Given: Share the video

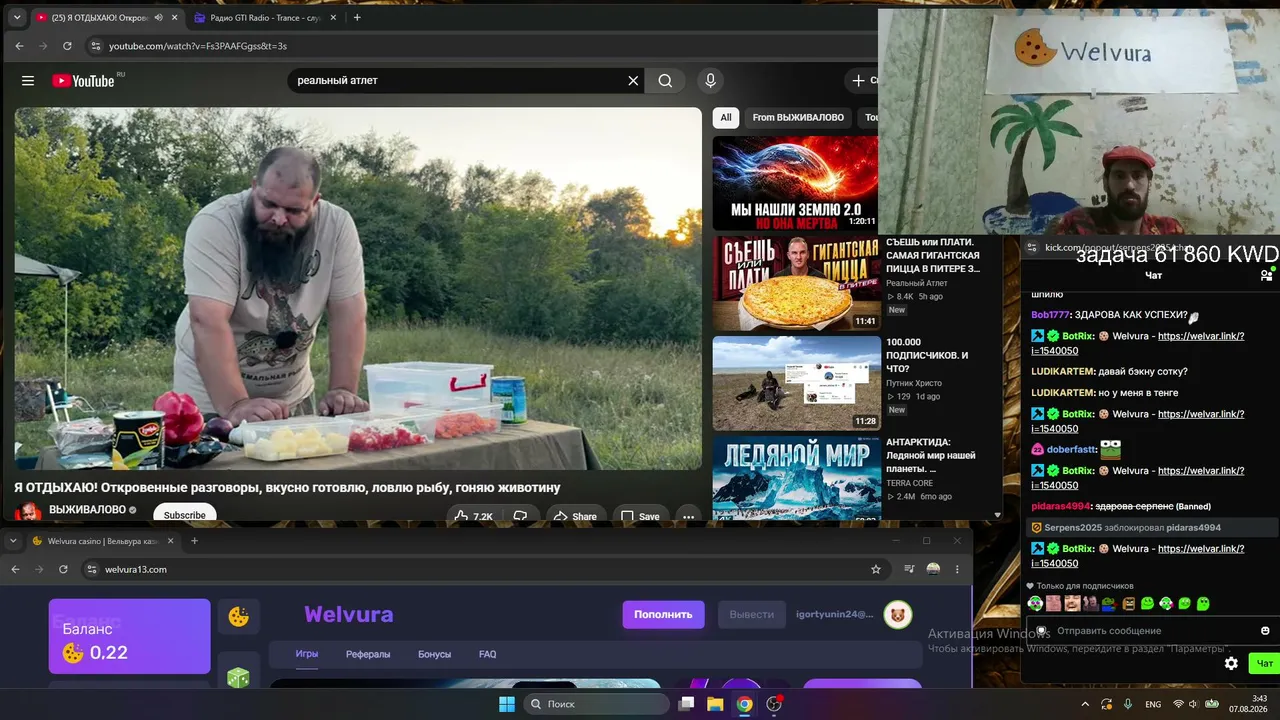Looking at the screenshot, I should click(x=575, y=516).
